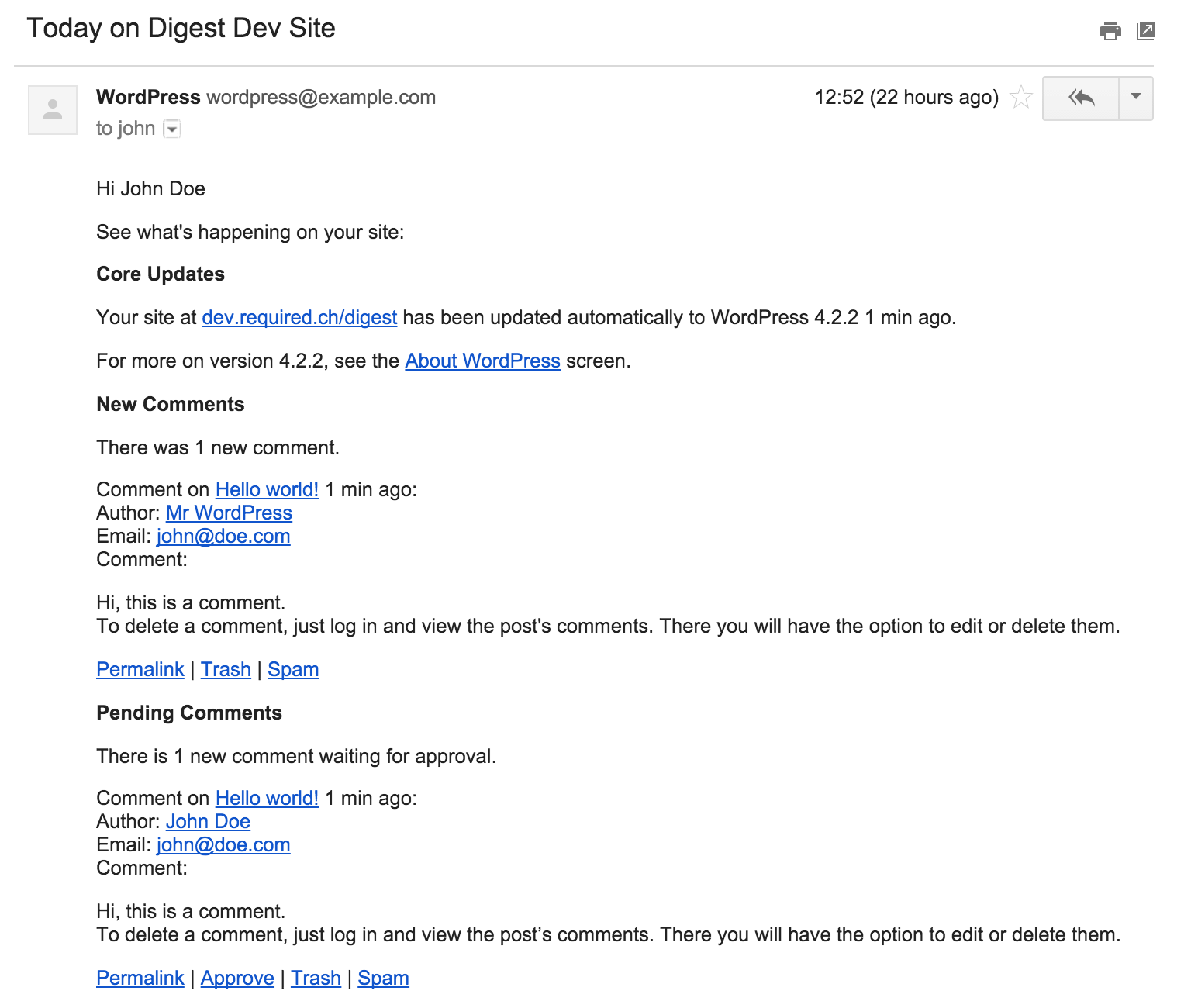Click the sender's avatar placeholder
The image size is (1191, 1008).
[x=53, y=110]
